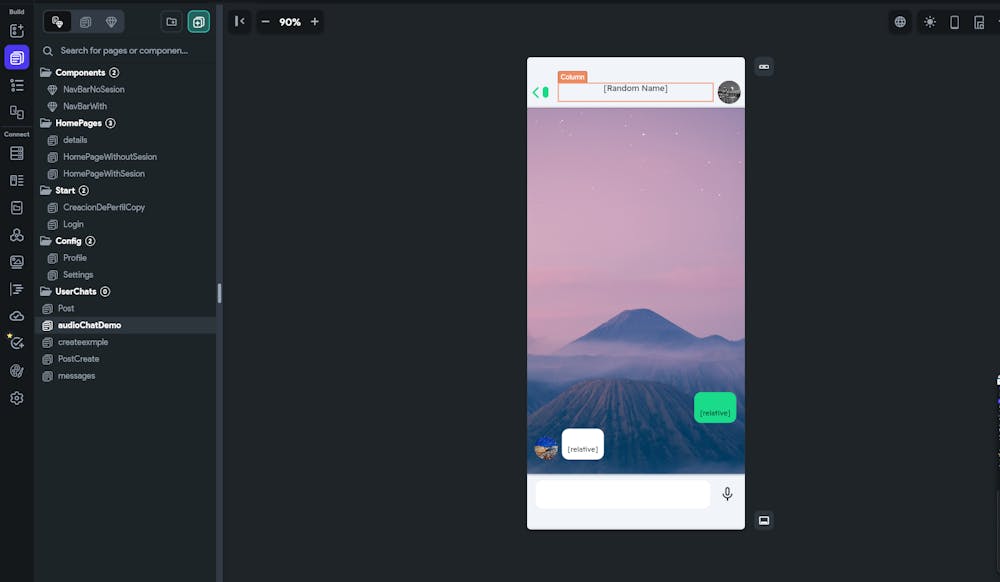
Task: Open the Post page
Action: coord(66,309)
